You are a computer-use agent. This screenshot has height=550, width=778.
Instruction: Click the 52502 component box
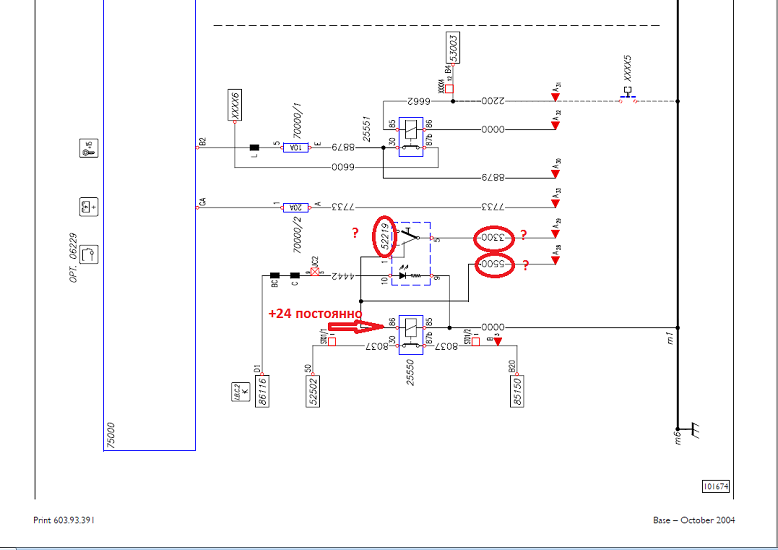[313, 391]
